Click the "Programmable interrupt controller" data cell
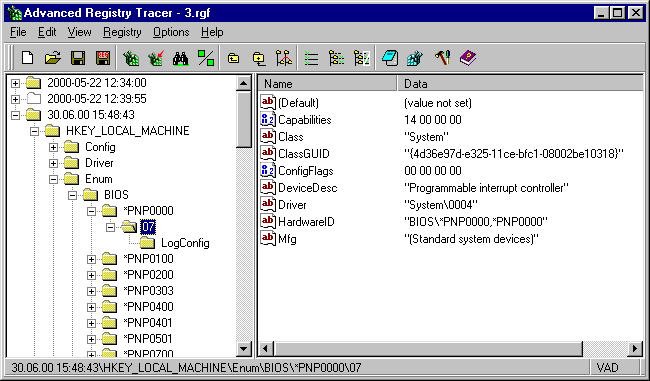This screenshot has height=381, width=650. [x=486, y=188]
